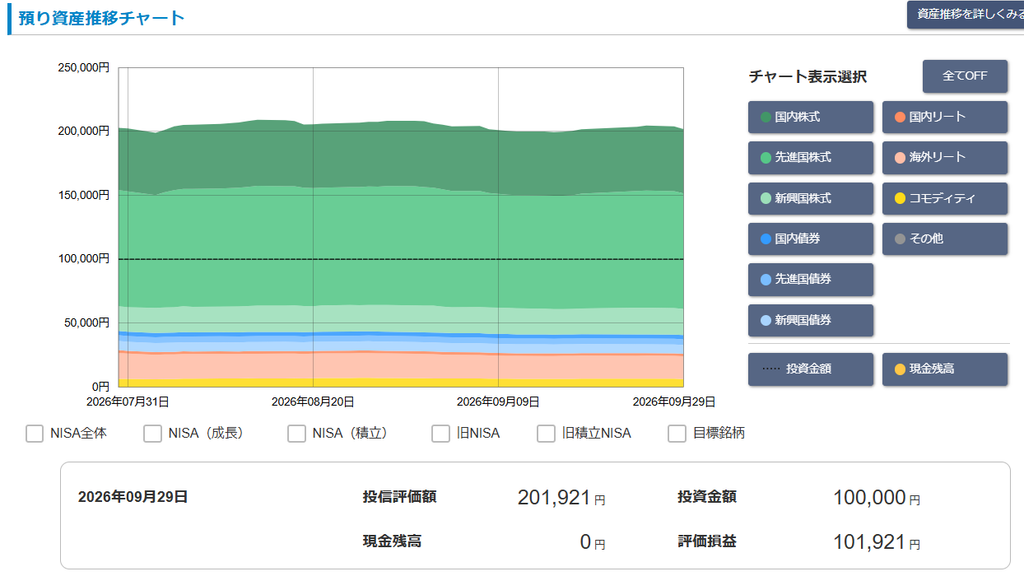
Task: Click the 投信評価額 value 201,921
Action: [554, 497]
